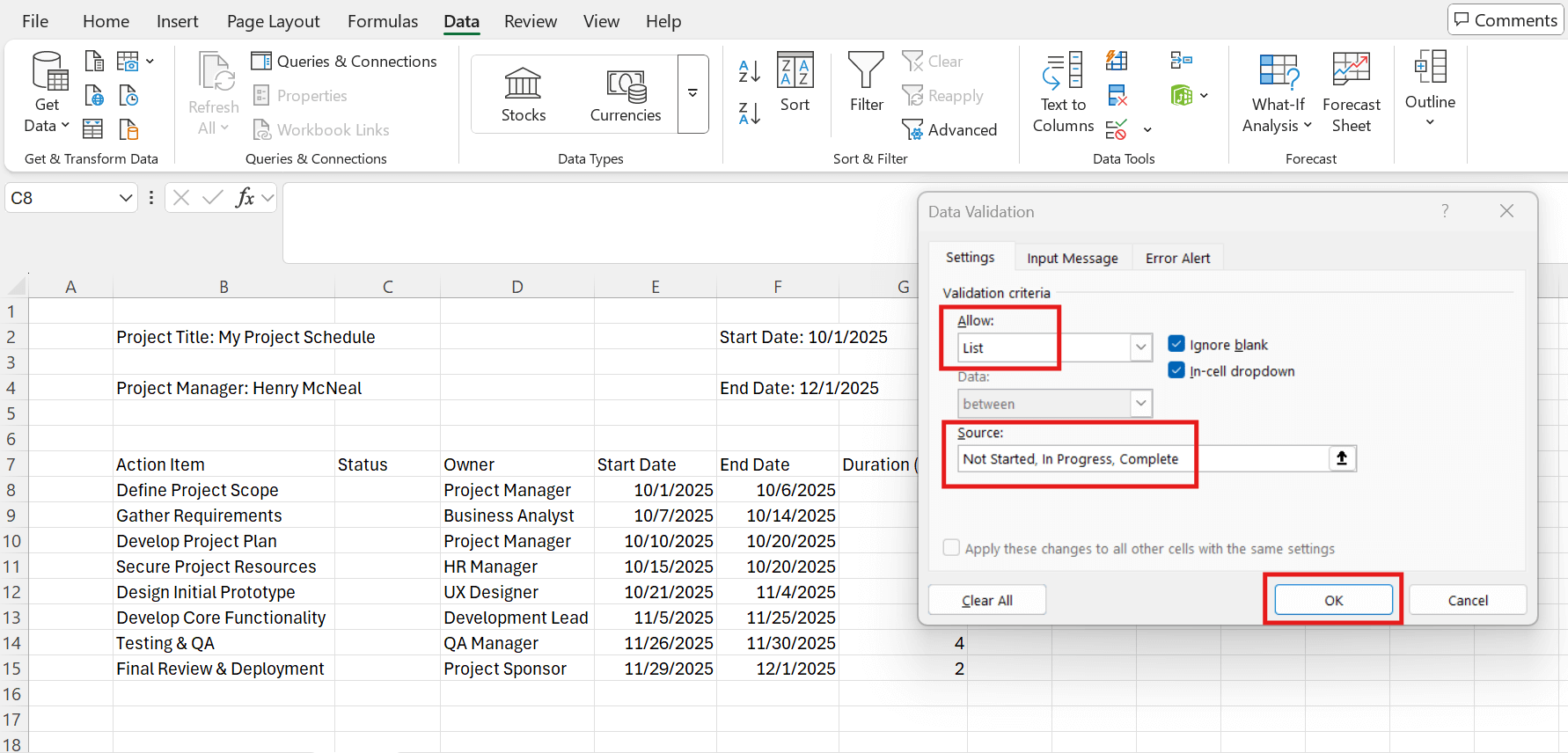Open the Input Message tab
The height and width of the screenshot is (753, 1568).
point(1073,258)
